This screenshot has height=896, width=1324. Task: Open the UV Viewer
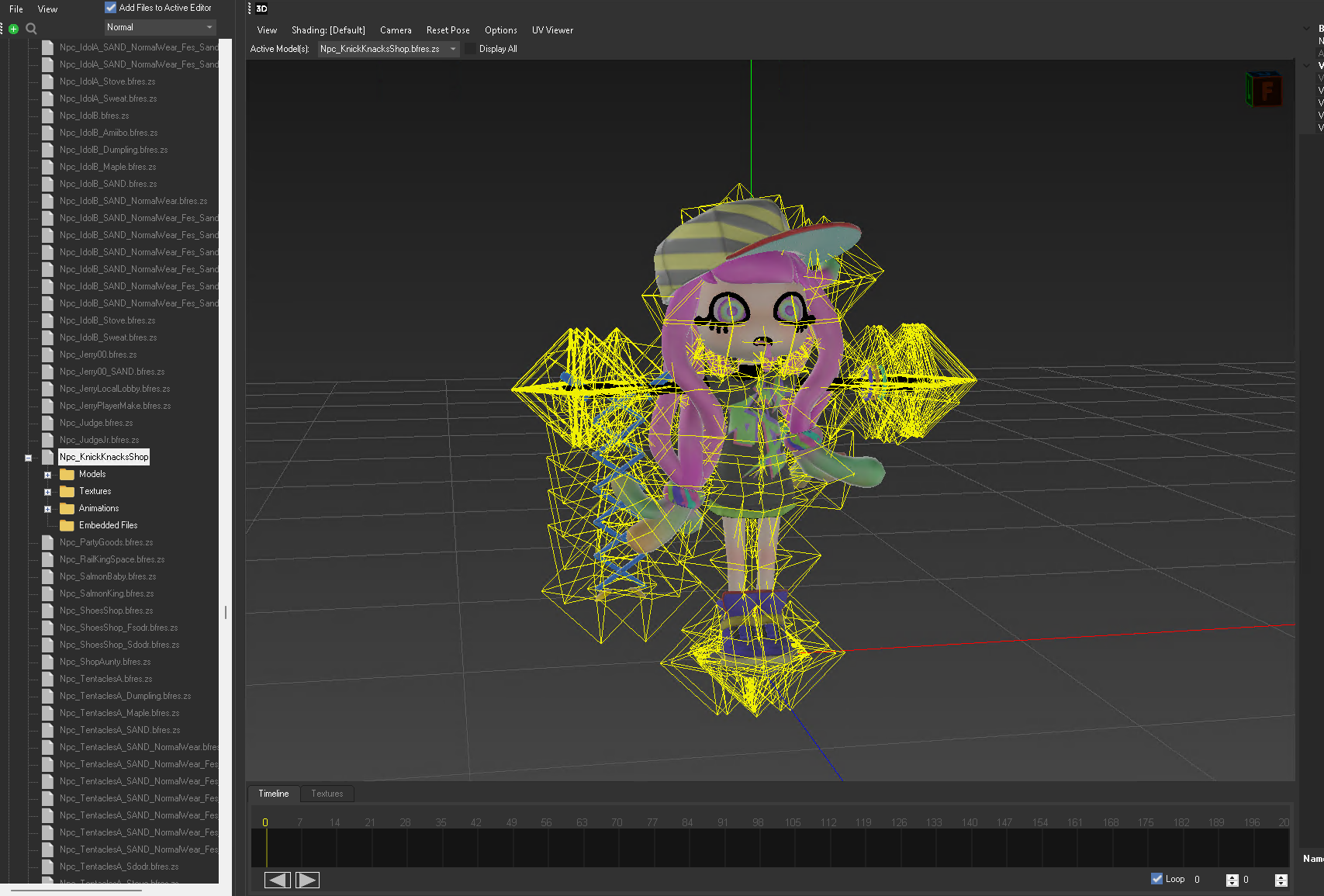(552, 30)
